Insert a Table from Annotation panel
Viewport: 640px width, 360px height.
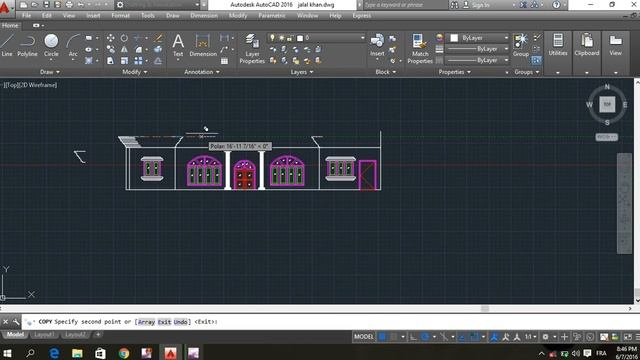click(x=224, y=61)
